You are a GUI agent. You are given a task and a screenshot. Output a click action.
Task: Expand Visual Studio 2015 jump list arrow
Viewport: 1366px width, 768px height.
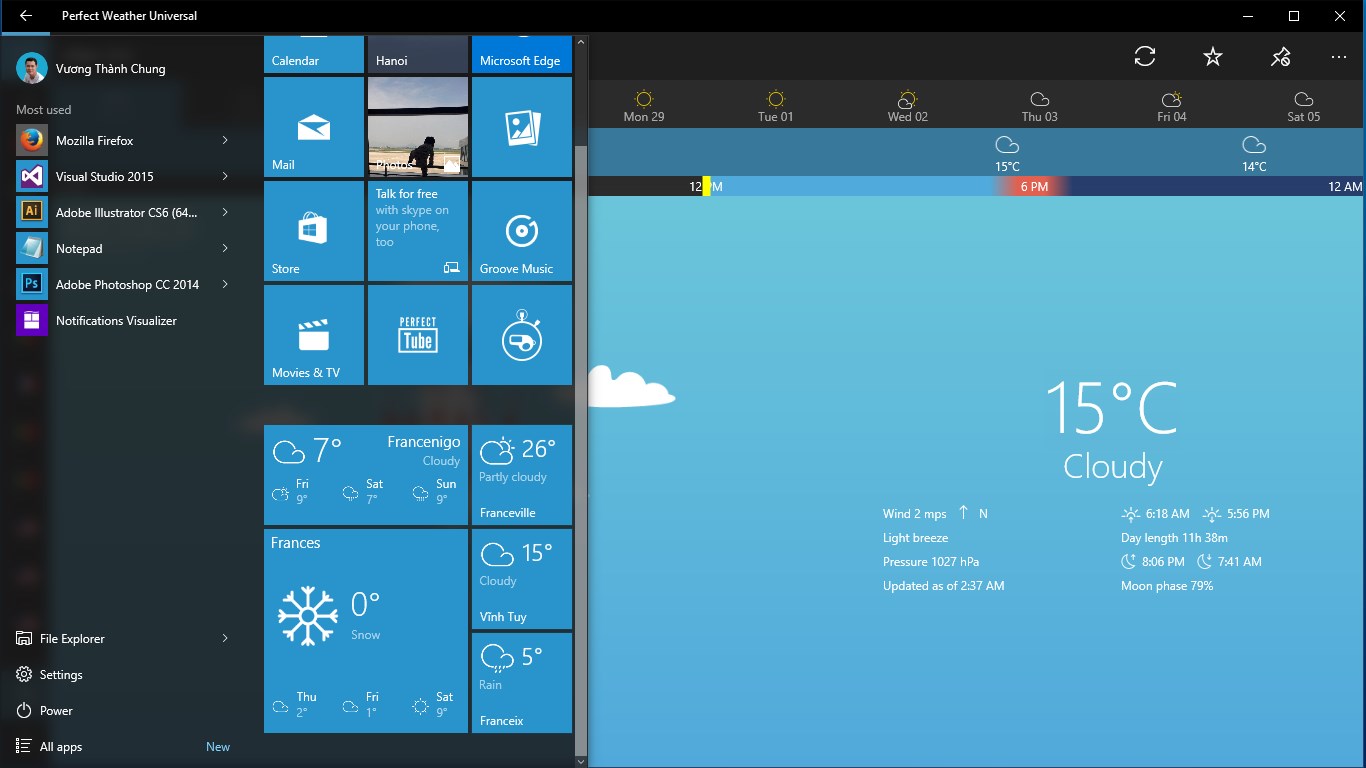coord(225,176)
